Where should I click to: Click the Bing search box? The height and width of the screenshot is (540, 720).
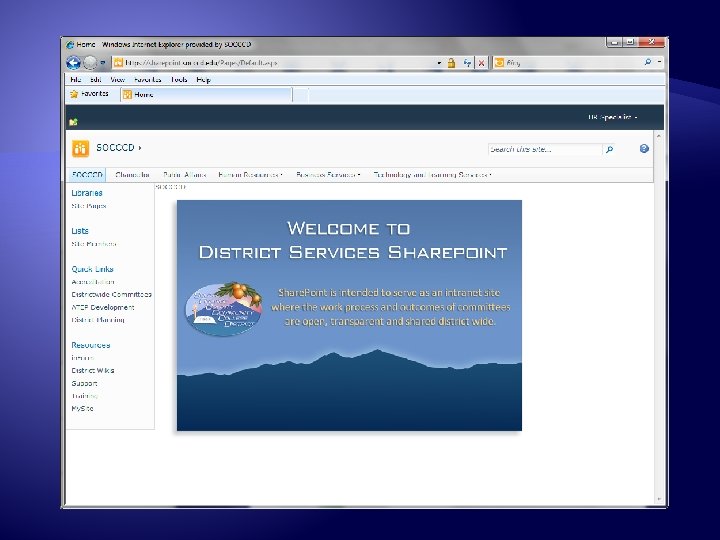568,62
